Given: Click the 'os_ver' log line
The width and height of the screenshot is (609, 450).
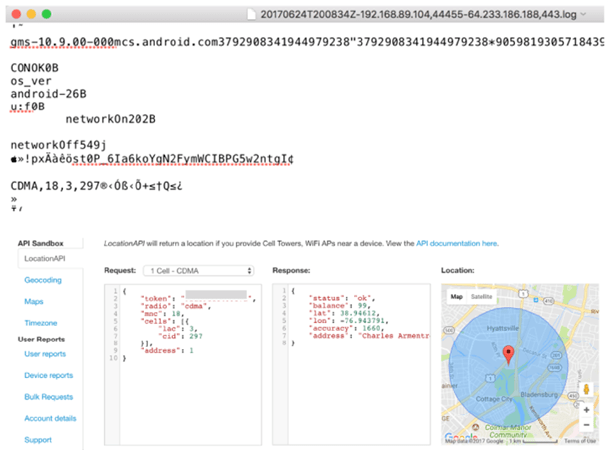Looking at the screenshot, I should tap(31, 81).
